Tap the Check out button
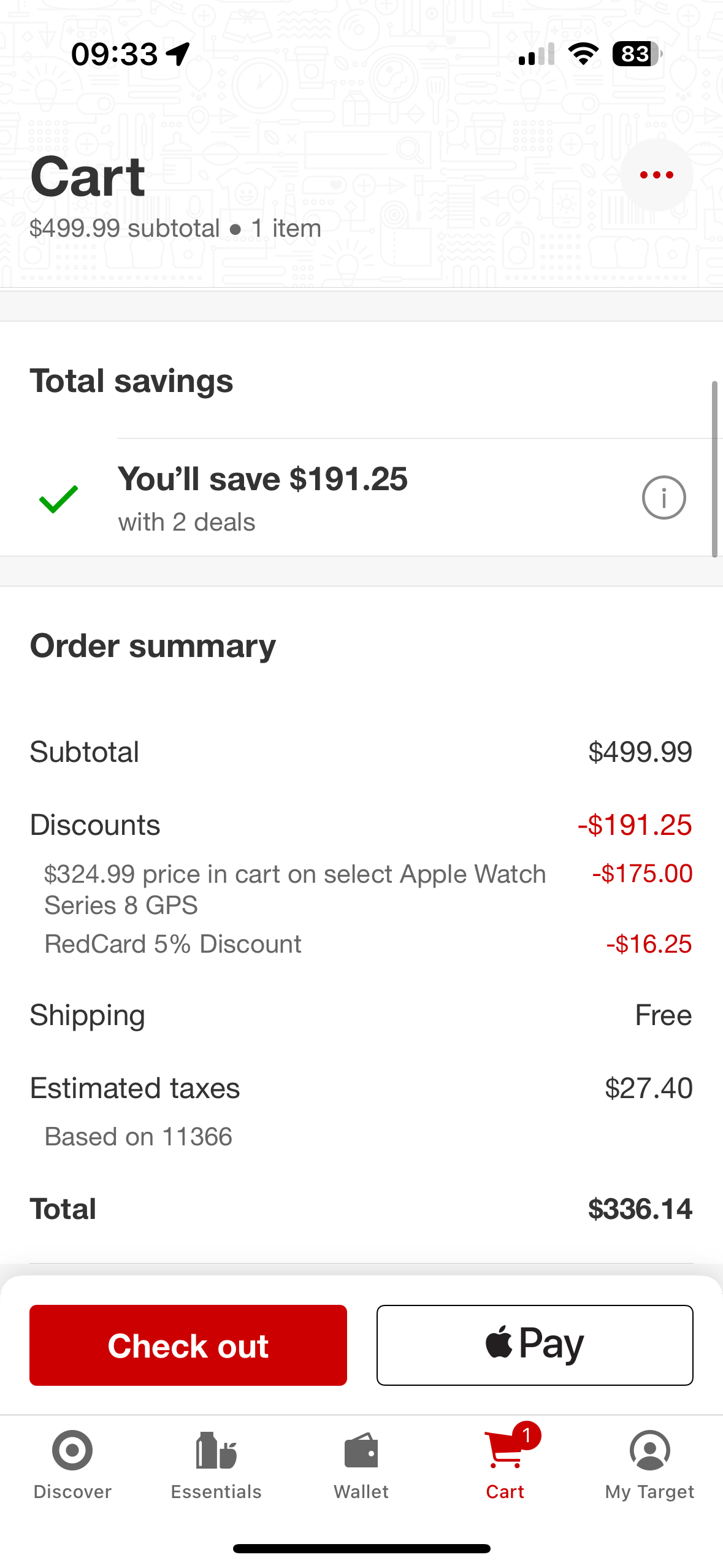Image resolution: width=723 pixels, height=1568 pixels. (188, 1345)
